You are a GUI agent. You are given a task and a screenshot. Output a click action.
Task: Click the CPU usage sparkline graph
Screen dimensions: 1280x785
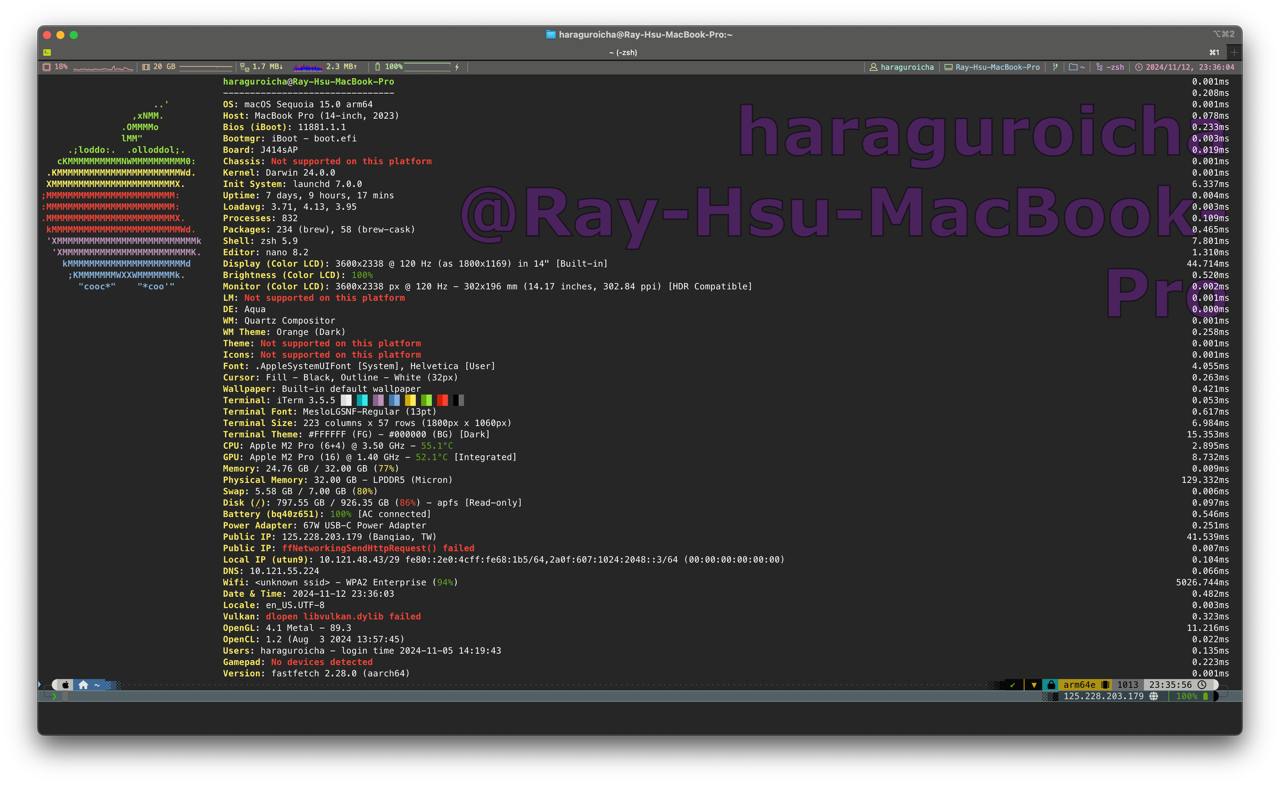click(x=103, y=67)
